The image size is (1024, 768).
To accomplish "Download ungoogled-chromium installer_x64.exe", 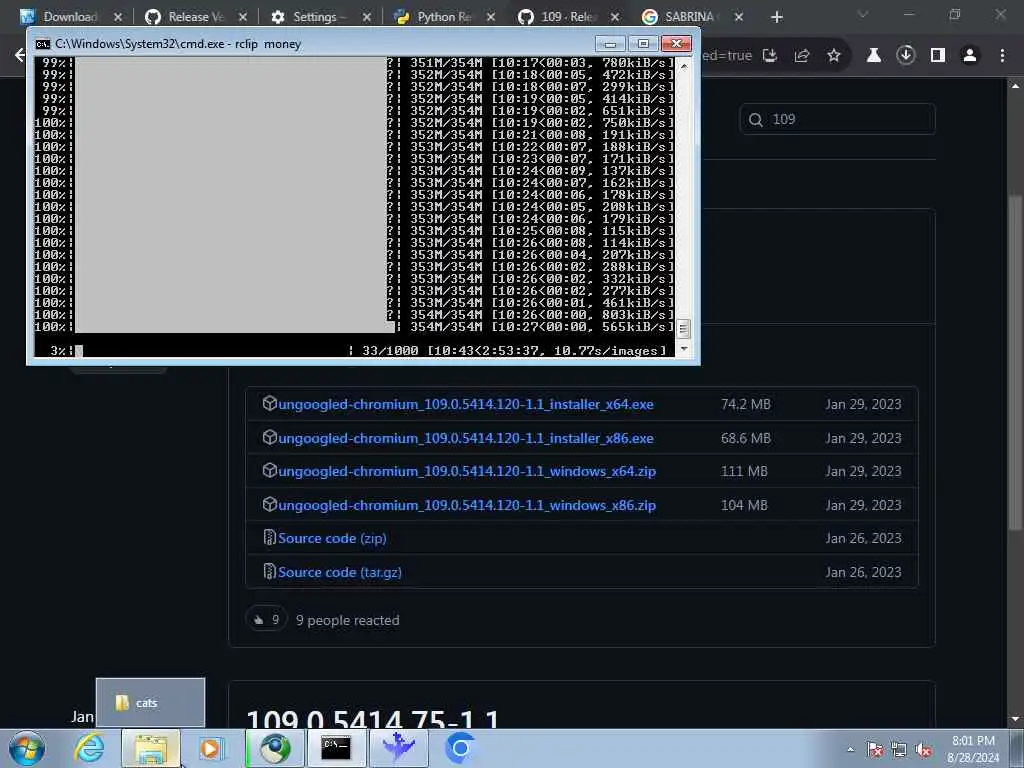I will tap(466, 404).
